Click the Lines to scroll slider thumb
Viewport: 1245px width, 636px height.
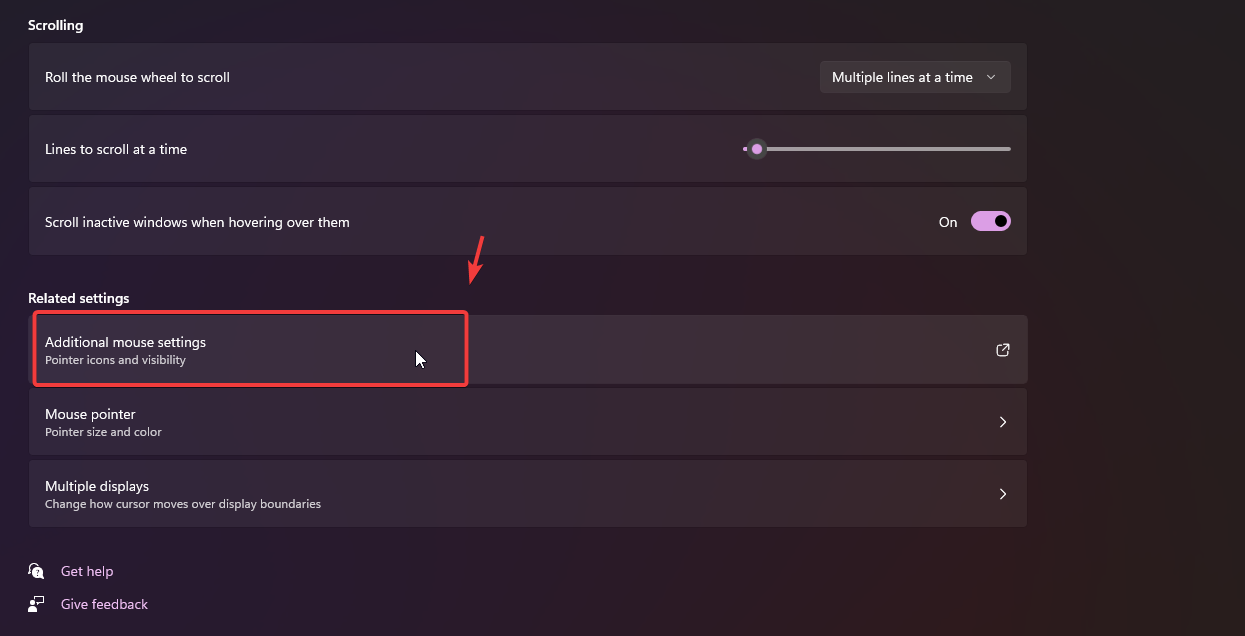[x=757, y=149]
